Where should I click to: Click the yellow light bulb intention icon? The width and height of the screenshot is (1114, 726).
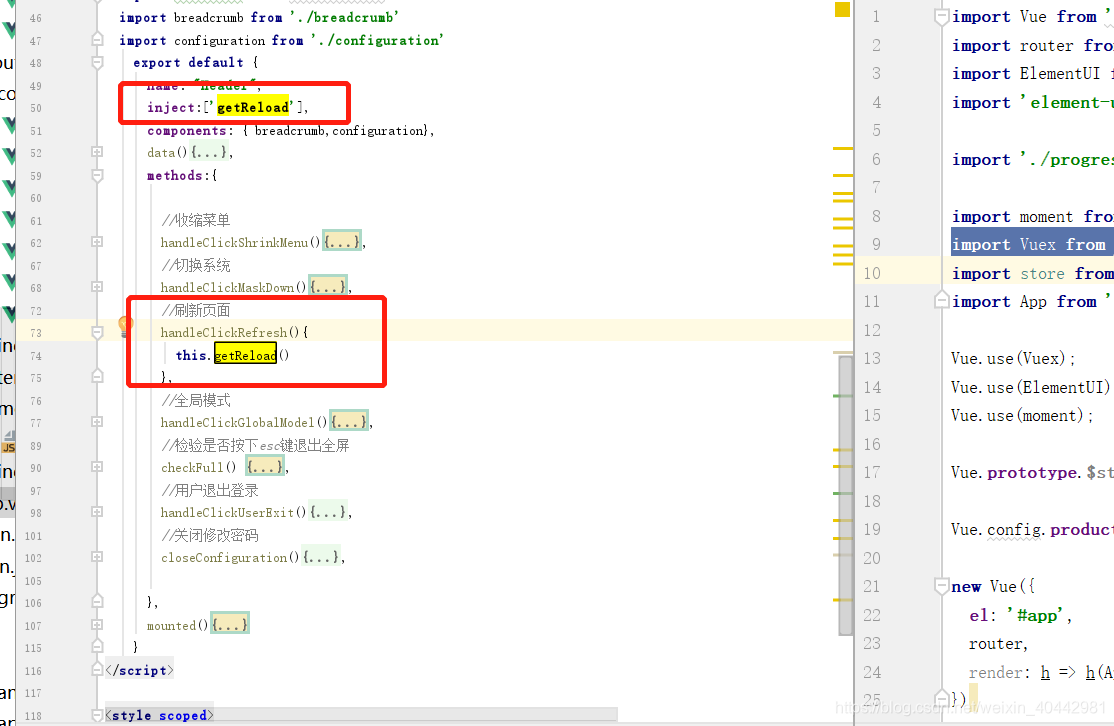pyautogui.click(x=125, y=327)
